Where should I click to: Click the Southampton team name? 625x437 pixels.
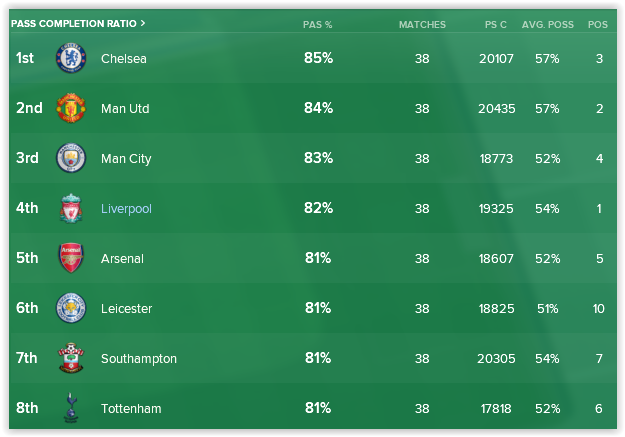[139, 359]
